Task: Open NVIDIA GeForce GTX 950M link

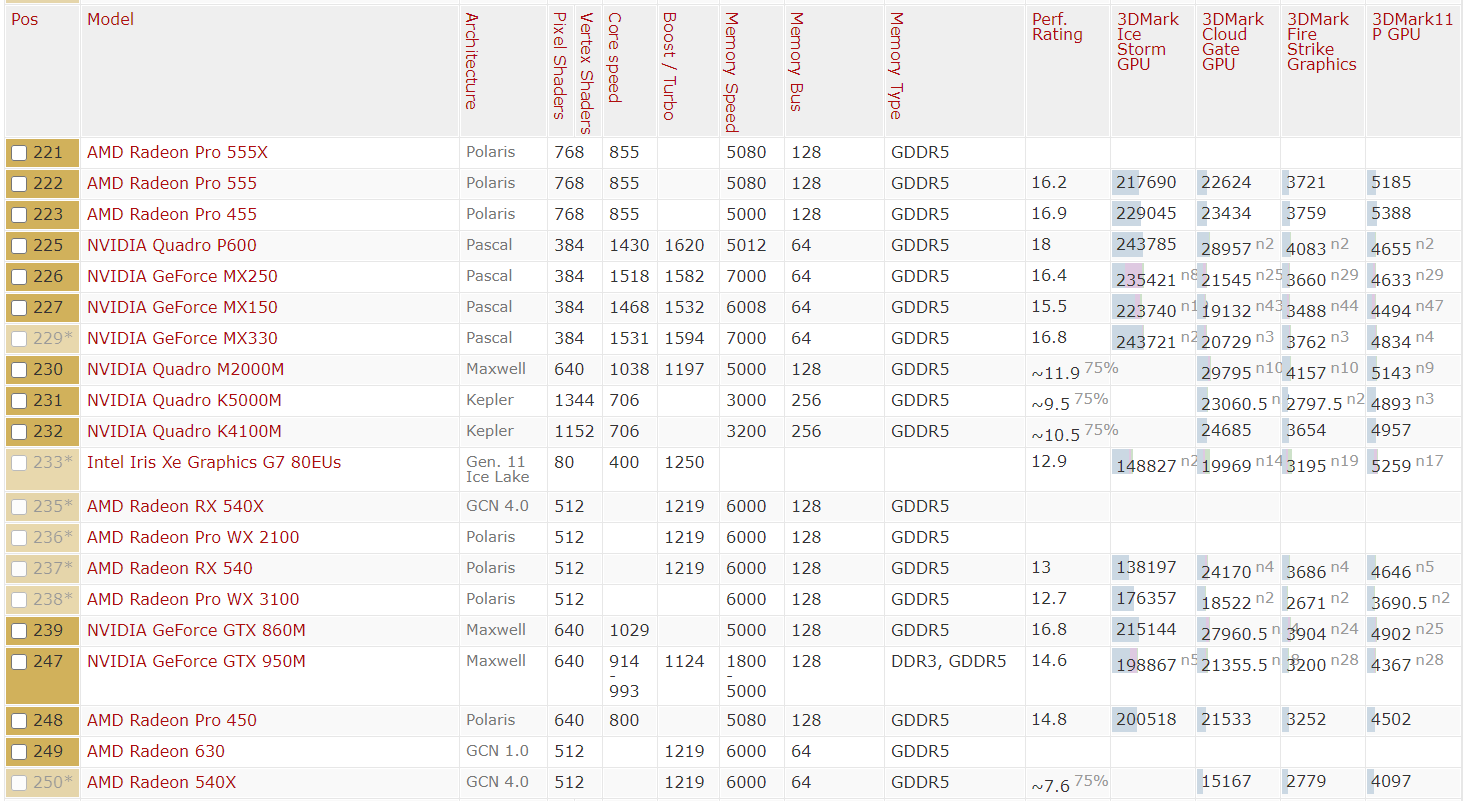Action: (x=196, y=662)
